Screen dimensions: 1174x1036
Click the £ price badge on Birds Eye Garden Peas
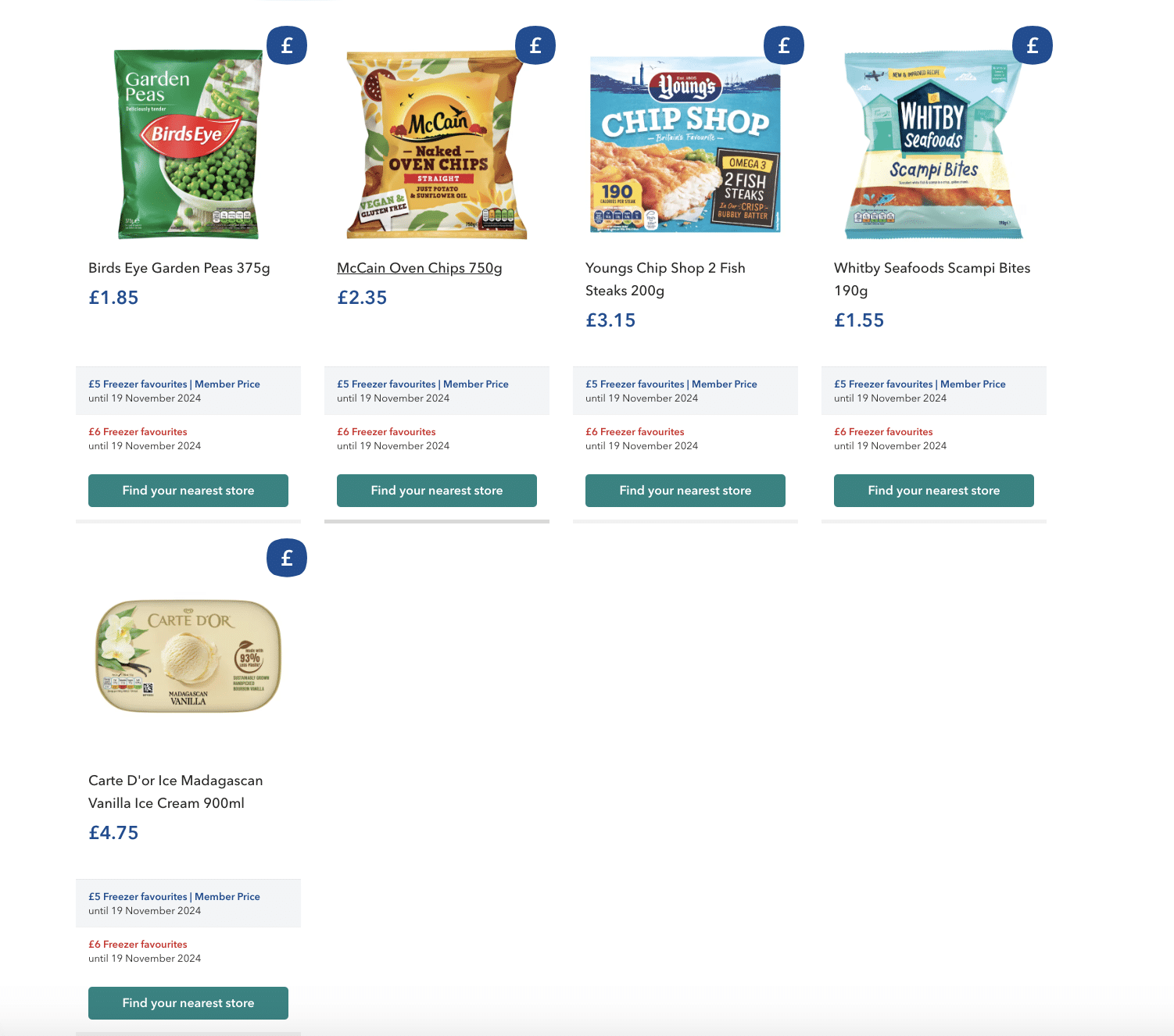click(287, 45)
